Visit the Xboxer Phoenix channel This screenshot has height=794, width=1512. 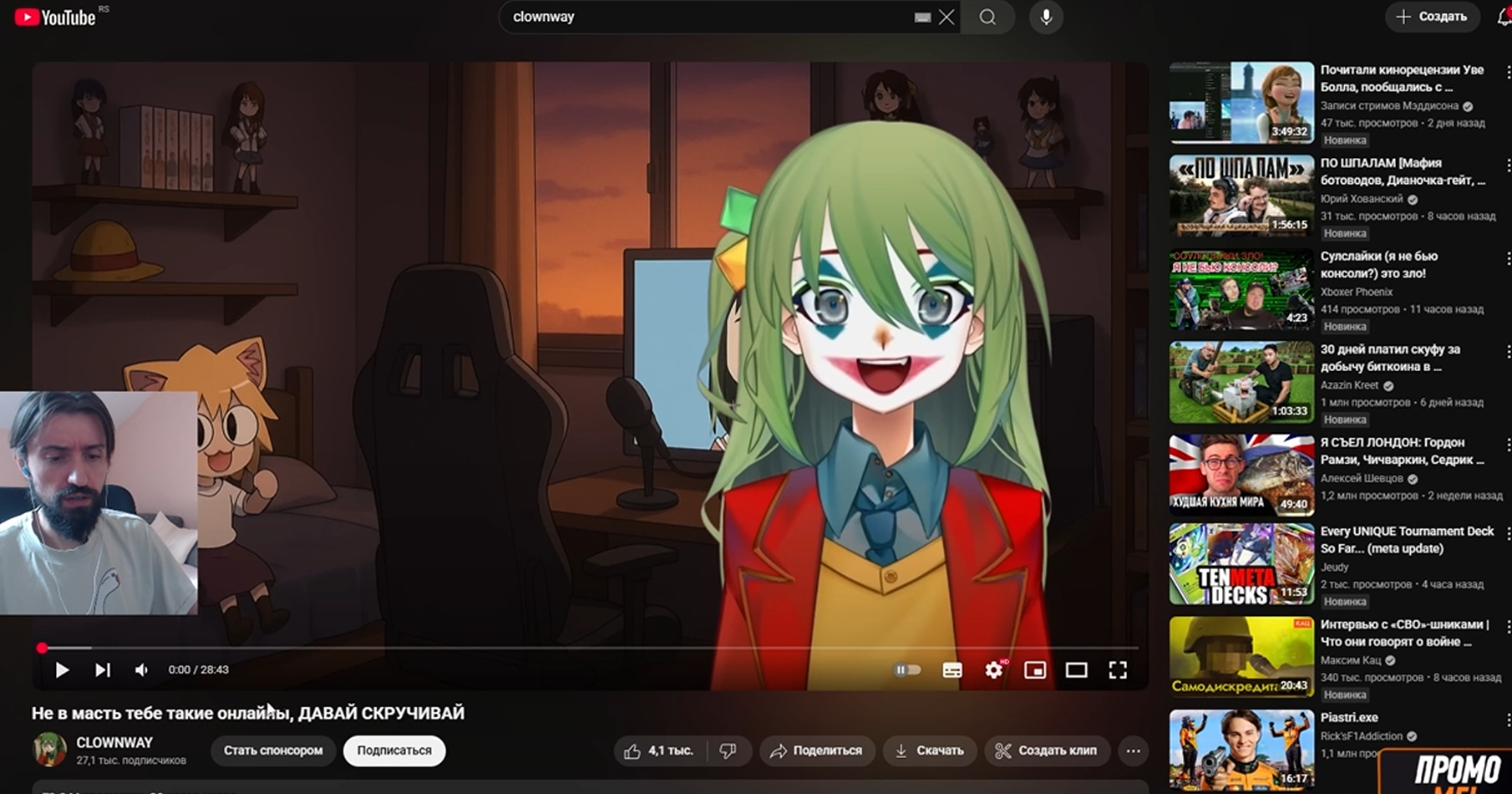1357,292
